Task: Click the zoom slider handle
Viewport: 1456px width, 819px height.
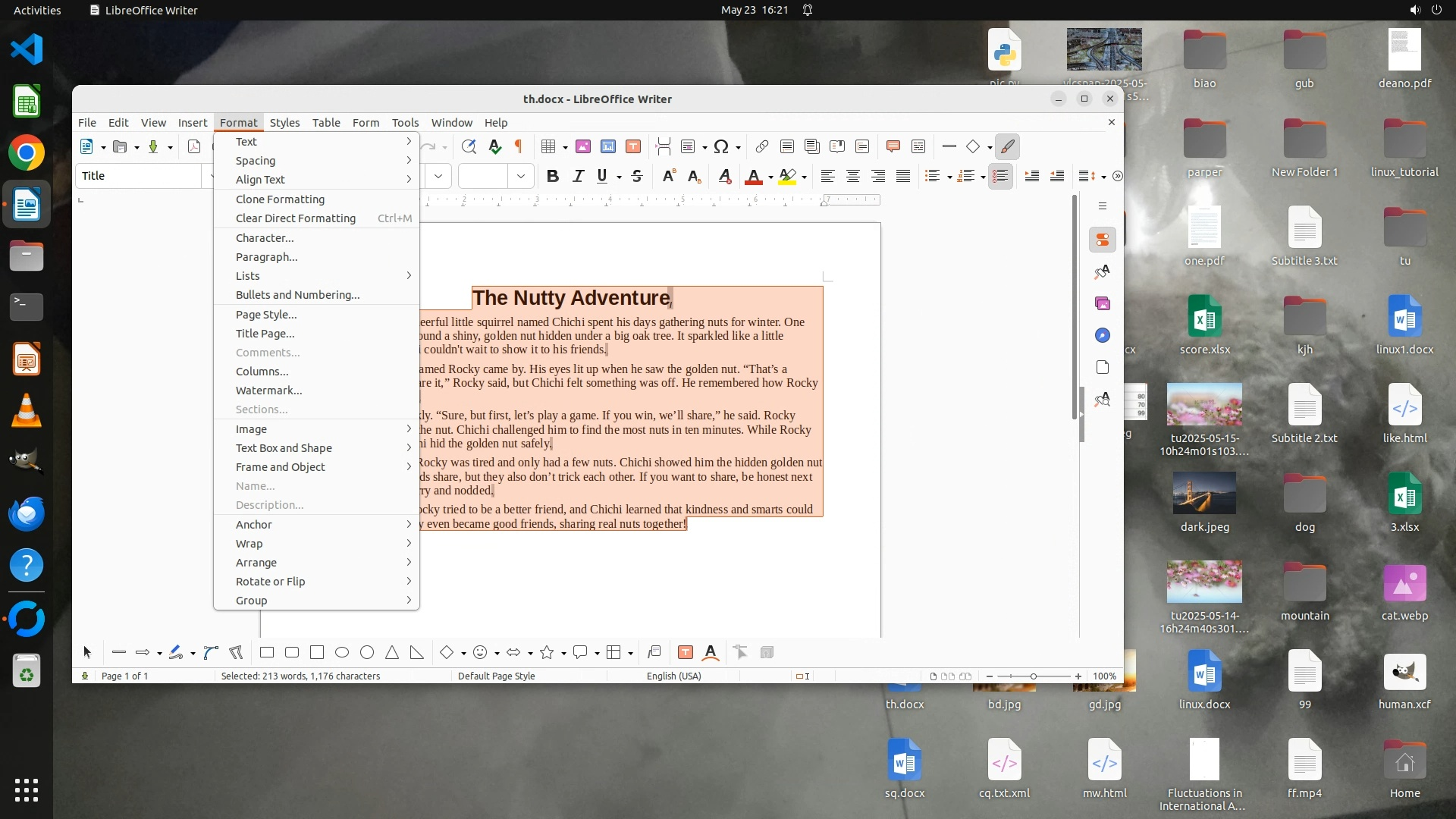Action: pyautogui.click(x=1033, y=676)
